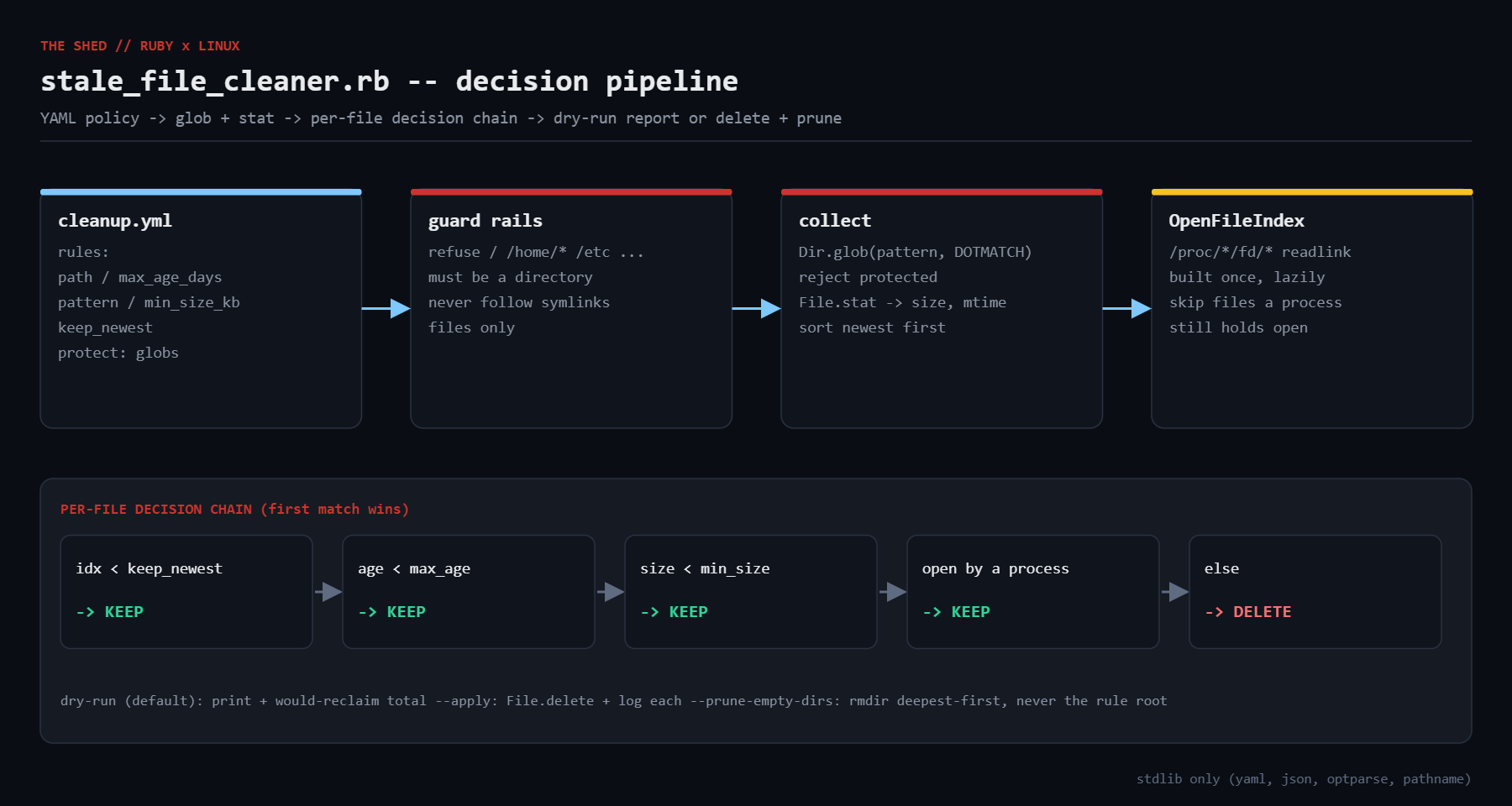
Task: Click 'path / max_age_days' text
Action: (x=140, y=277)
